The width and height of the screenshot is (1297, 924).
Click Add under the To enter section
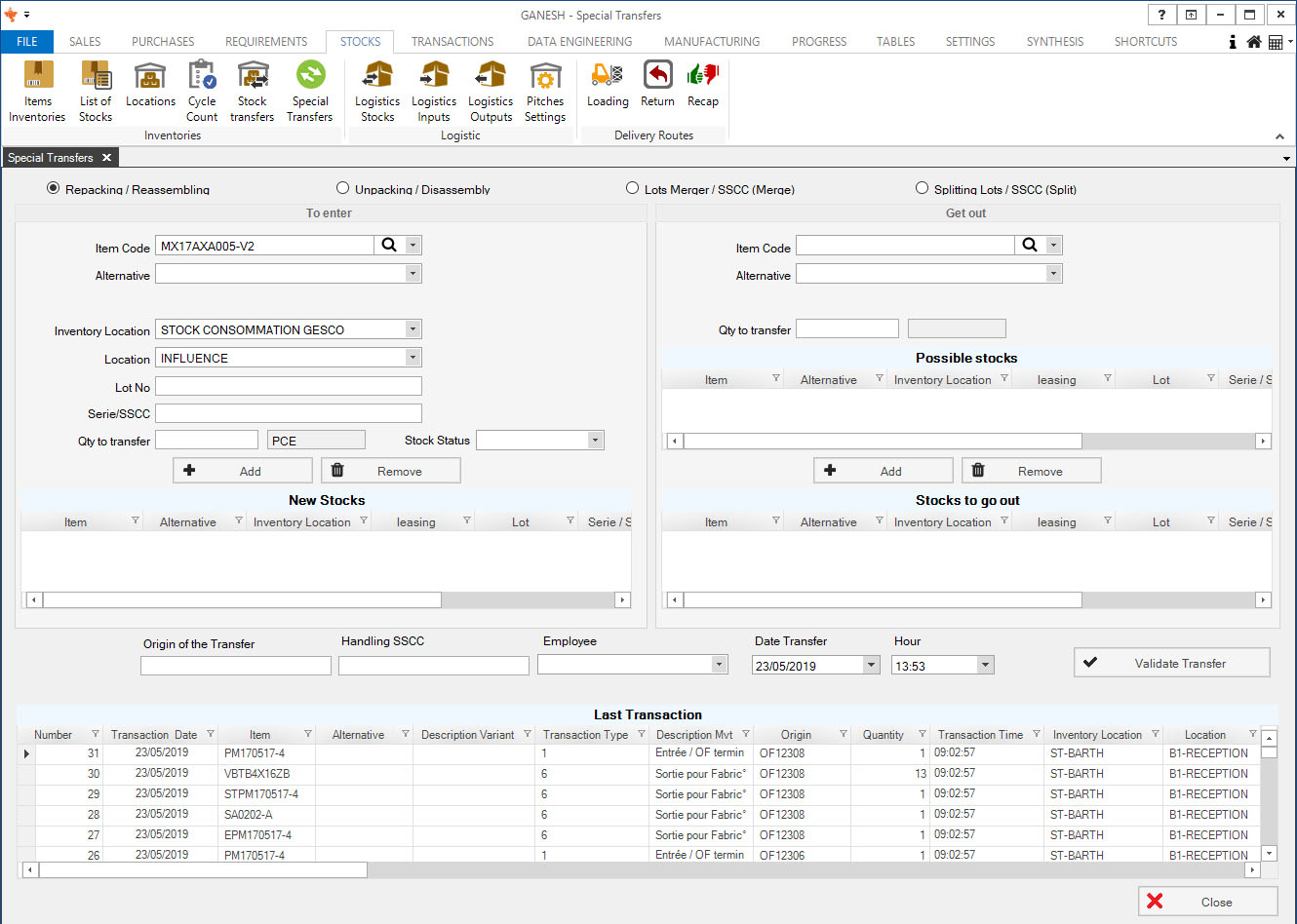point(243,471)
